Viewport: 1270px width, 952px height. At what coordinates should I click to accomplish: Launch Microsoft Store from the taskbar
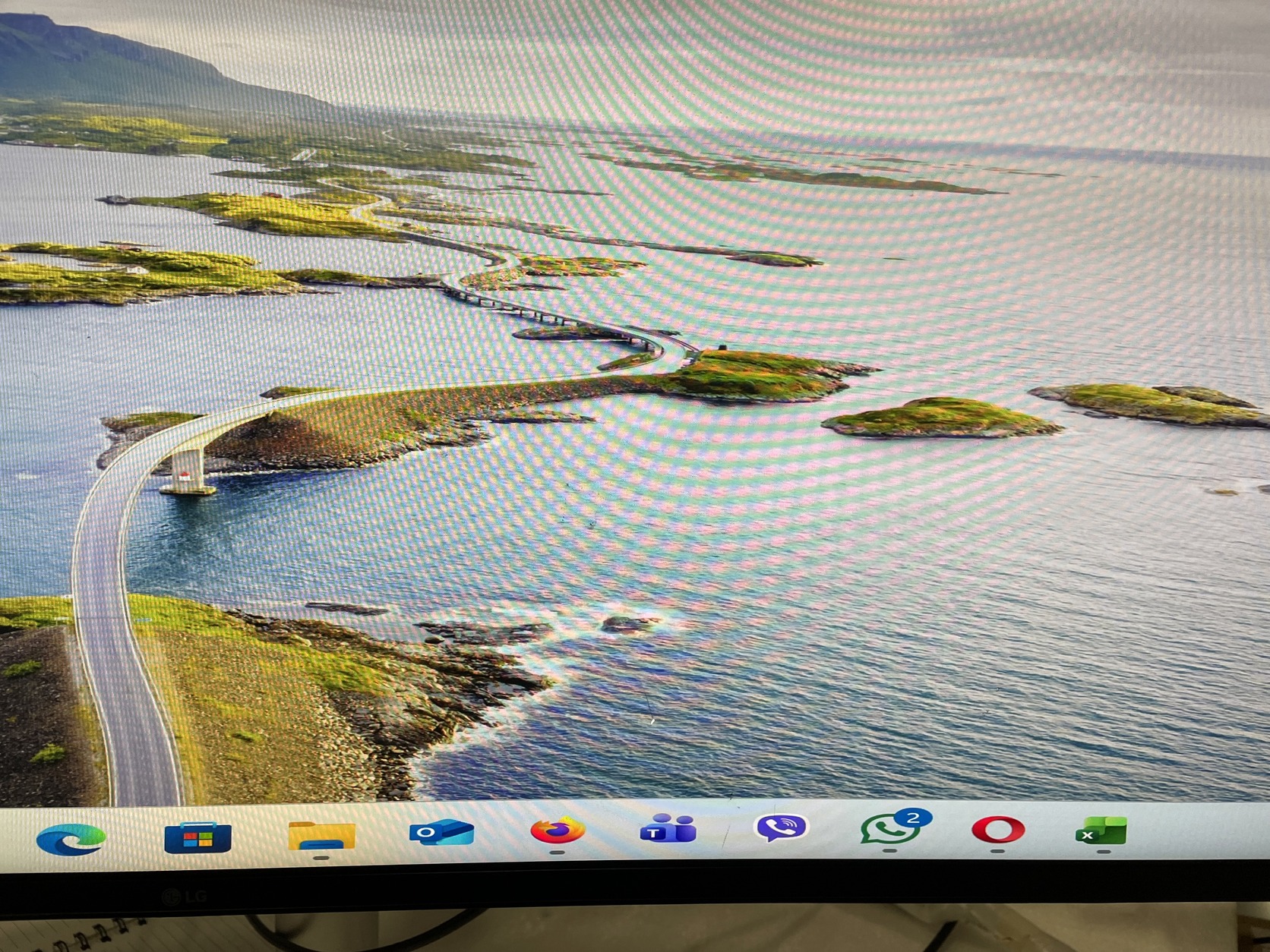point(197,837)
